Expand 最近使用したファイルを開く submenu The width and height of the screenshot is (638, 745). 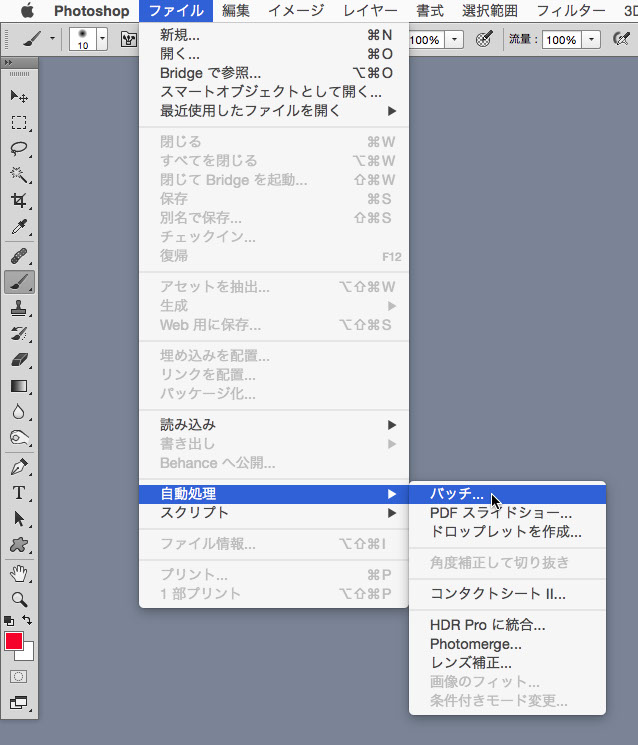coord(274,111)
